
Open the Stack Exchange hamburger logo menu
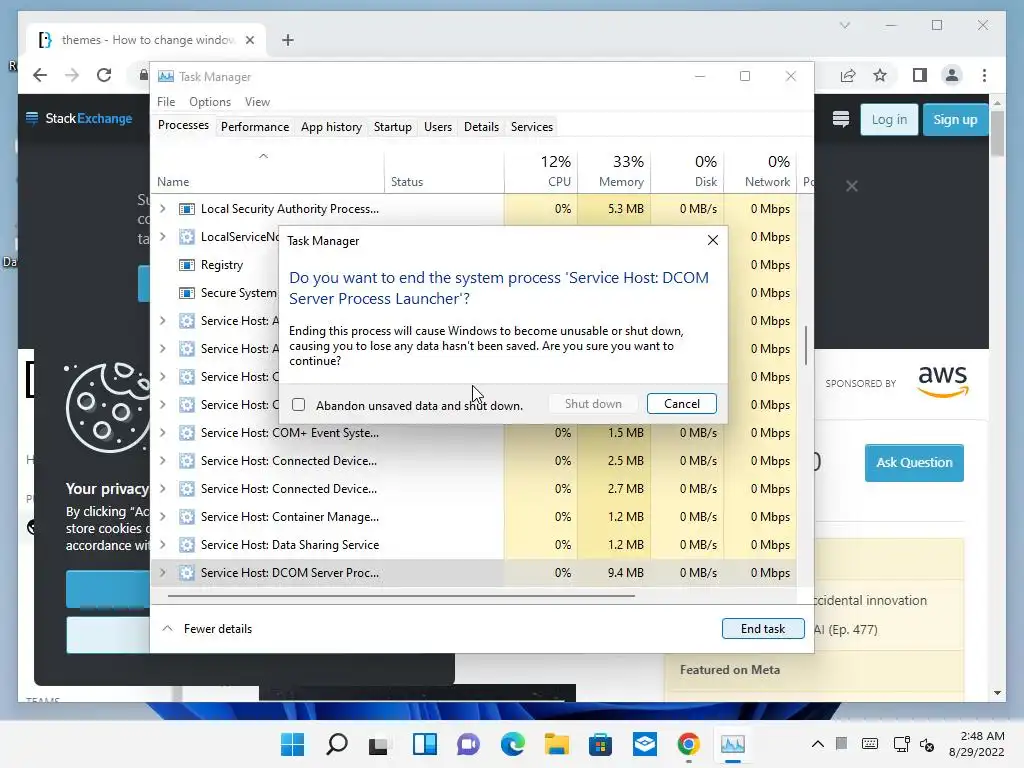pyautogui.click(x=31, y=118)
